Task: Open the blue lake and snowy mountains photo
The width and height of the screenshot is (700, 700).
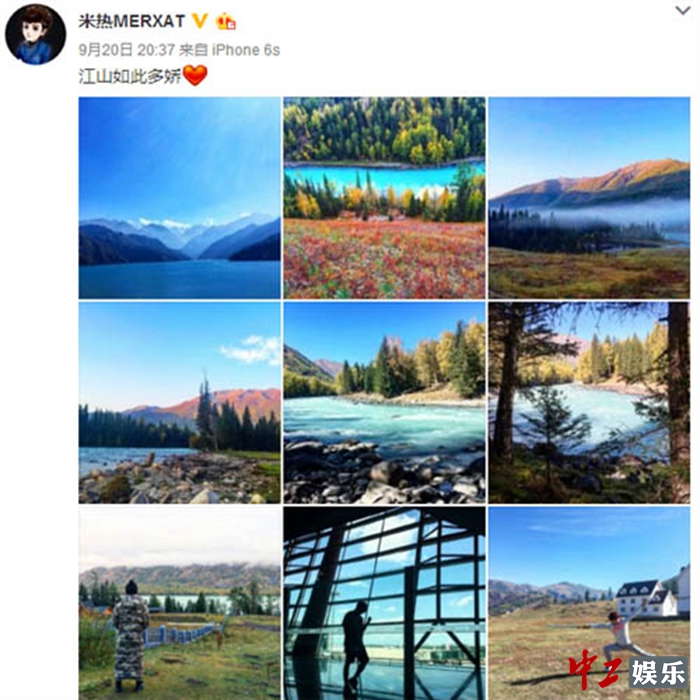Action: tap(179, 198)
